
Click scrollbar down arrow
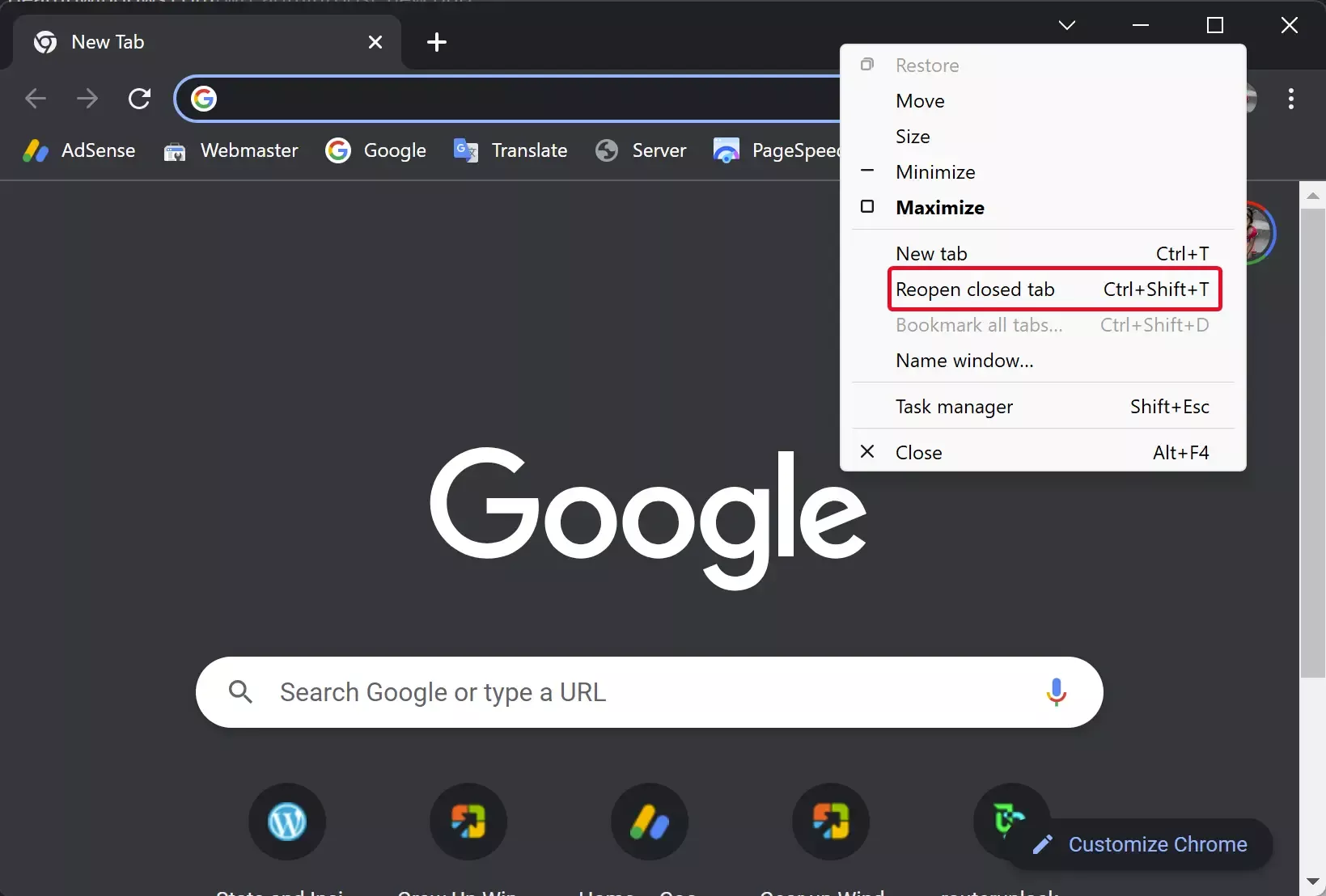pos(1312,881)
